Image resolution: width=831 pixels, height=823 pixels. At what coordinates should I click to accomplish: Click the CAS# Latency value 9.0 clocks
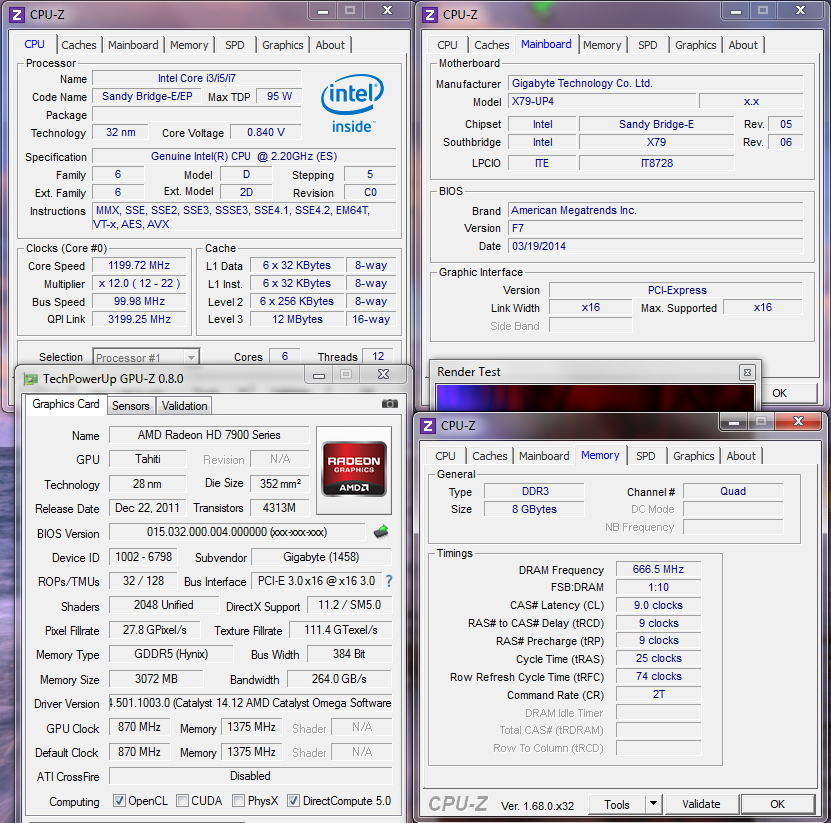[658, 605]
